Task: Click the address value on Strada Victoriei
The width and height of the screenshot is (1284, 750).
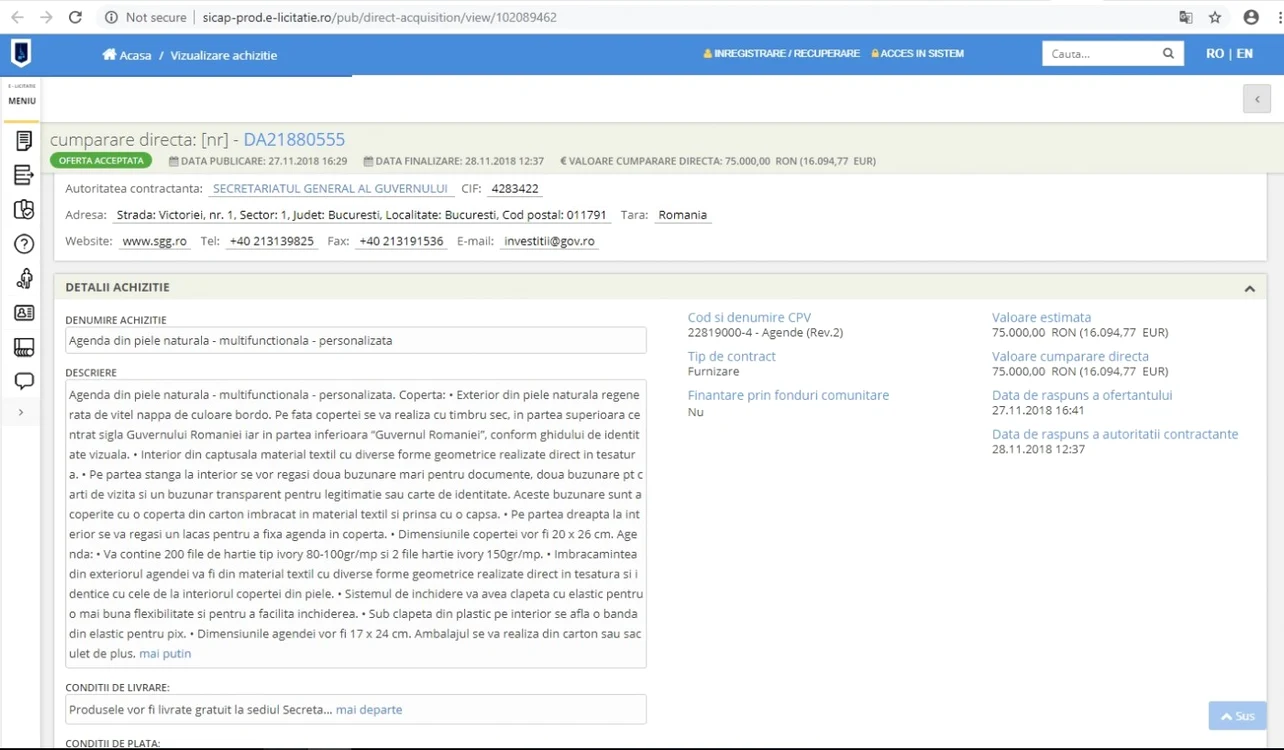Action: click(x=362, y=215)
